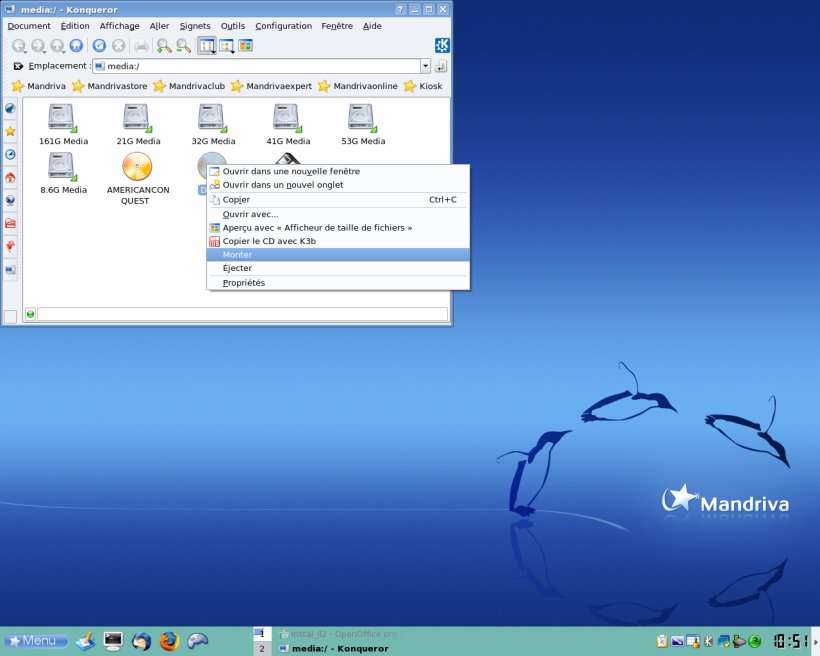Launch the gamepad icon in panel
820x656 pixels.
pos(198,640)
